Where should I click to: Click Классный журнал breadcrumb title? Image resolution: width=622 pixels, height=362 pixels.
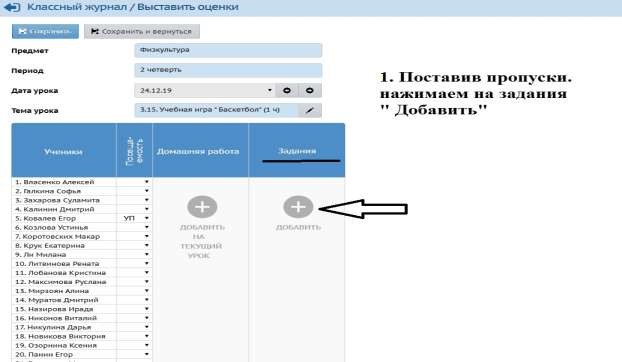(77, 7)
